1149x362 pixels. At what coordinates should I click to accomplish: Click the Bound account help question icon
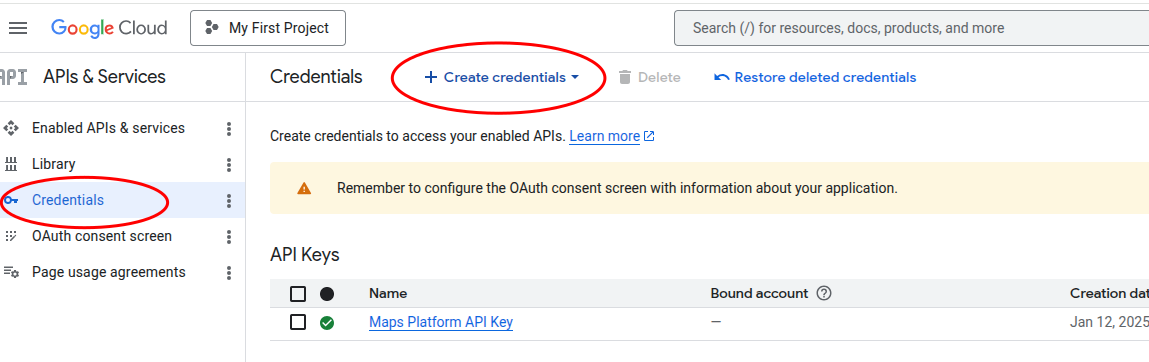[824, 294]
